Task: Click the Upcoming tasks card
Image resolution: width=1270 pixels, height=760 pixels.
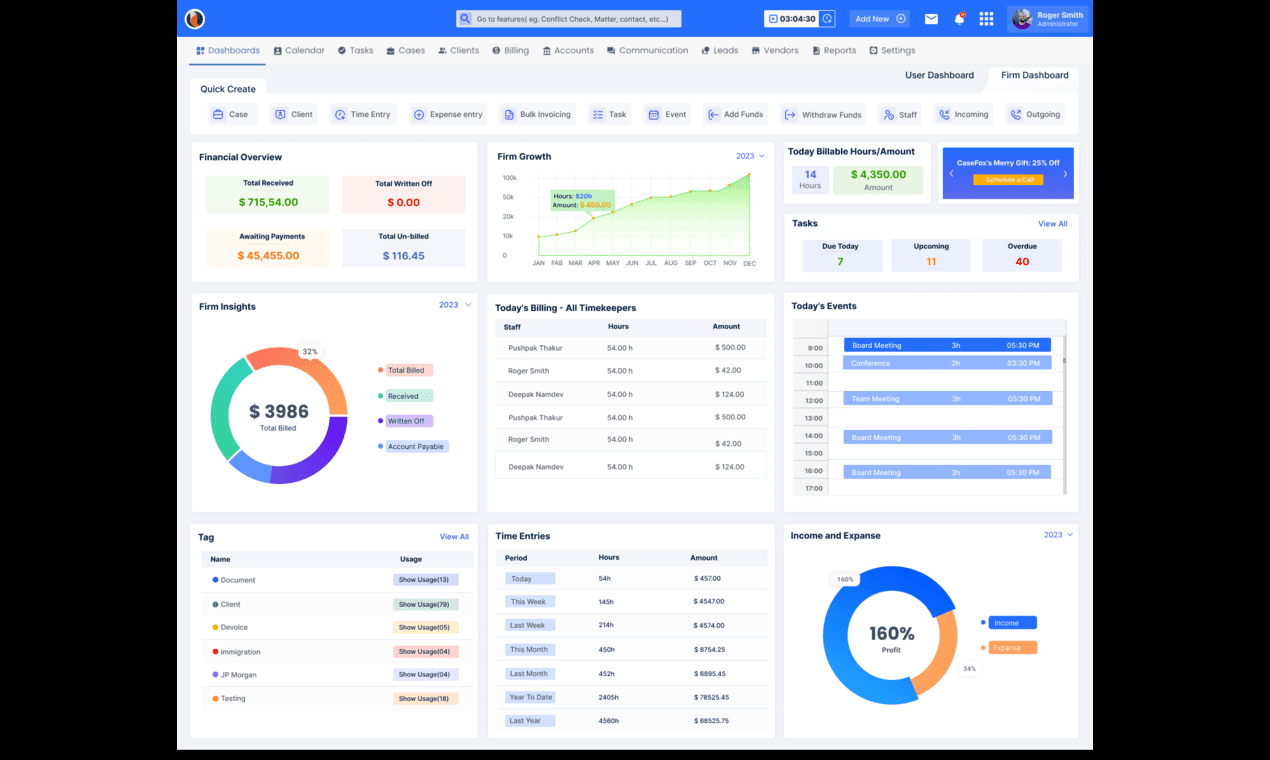Action: (931, 255)
